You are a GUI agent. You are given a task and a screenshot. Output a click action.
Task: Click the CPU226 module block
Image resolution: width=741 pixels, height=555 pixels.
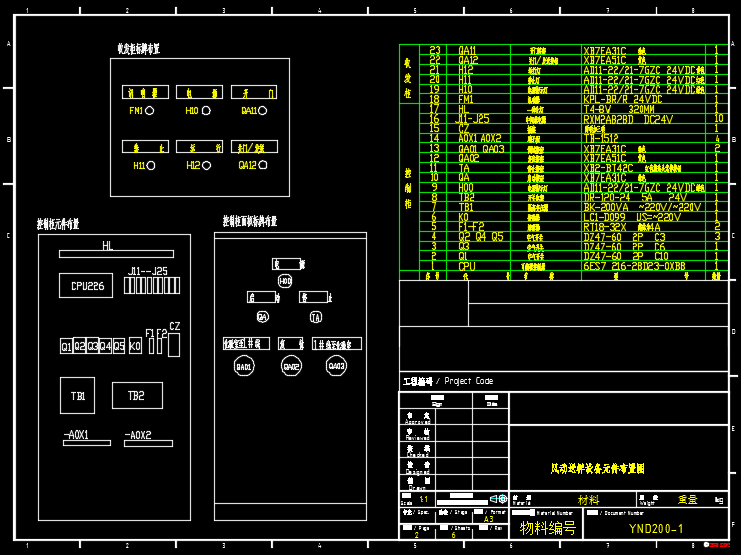click(87, 286)
